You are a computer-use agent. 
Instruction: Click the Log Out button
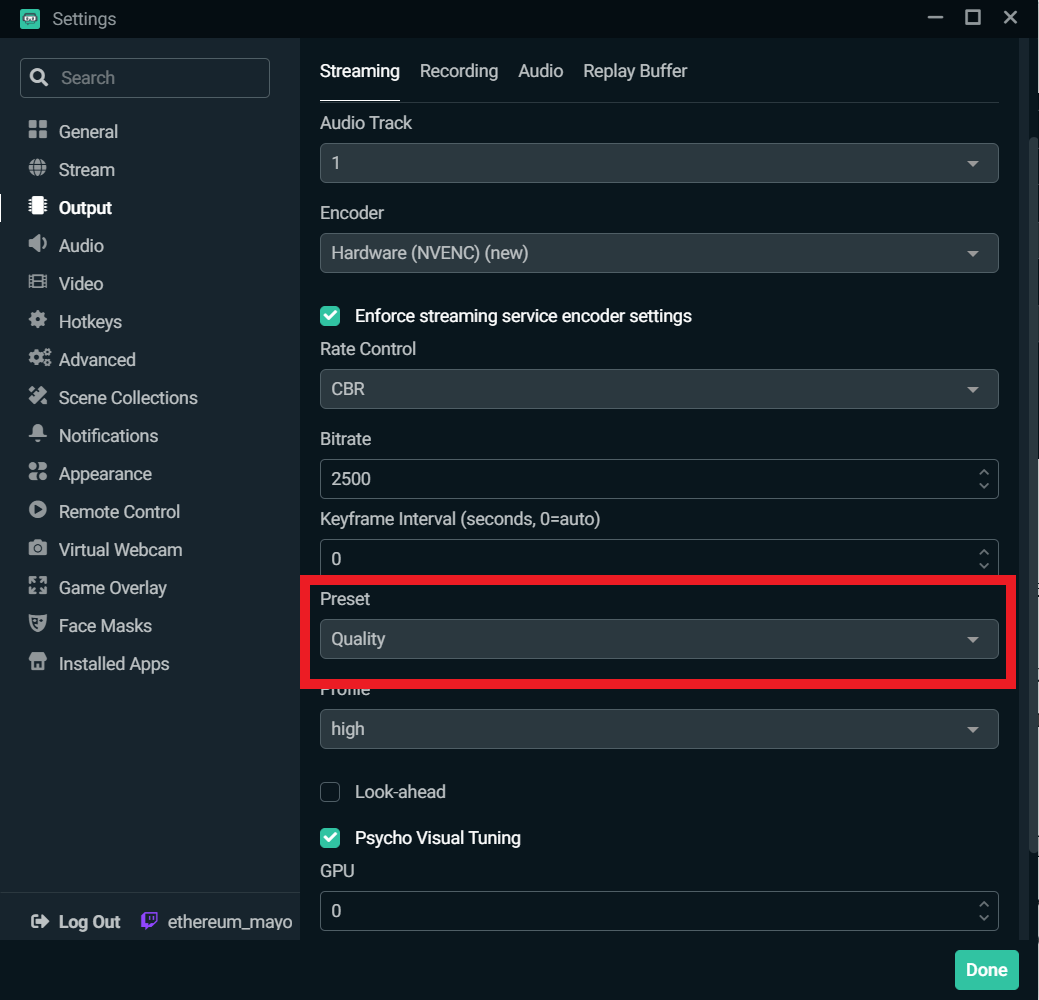click(x=76, y=922)
